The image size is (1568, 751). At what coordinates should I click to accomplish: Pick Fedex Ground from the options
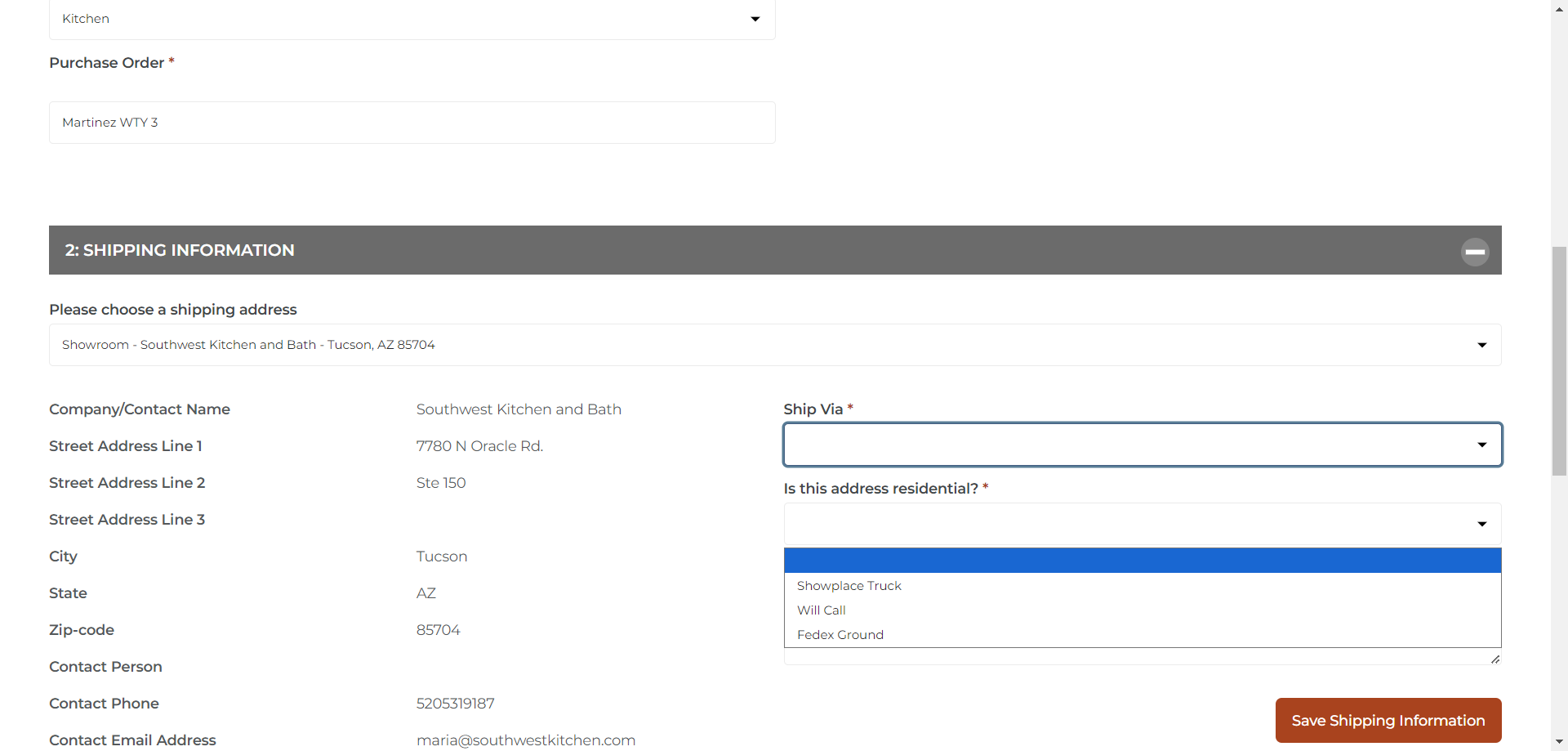(840, 635)
